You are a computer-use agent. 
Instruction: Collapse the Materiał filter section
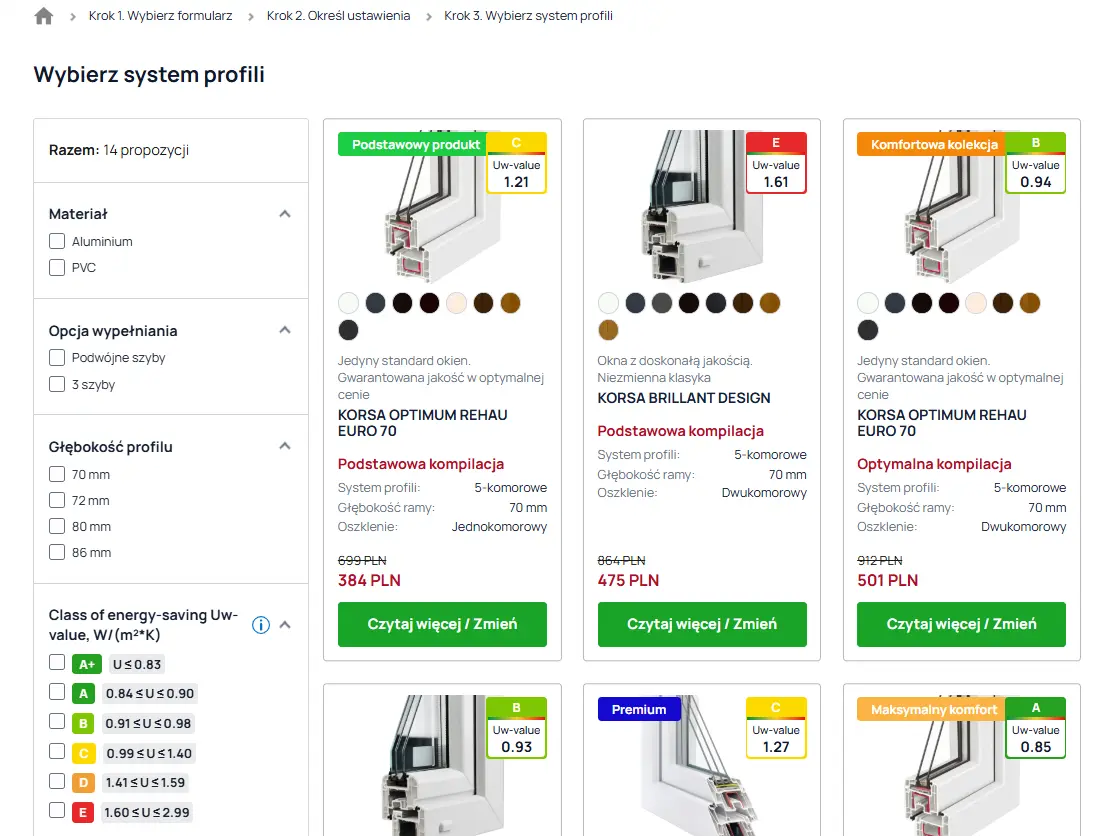point(285,214)
